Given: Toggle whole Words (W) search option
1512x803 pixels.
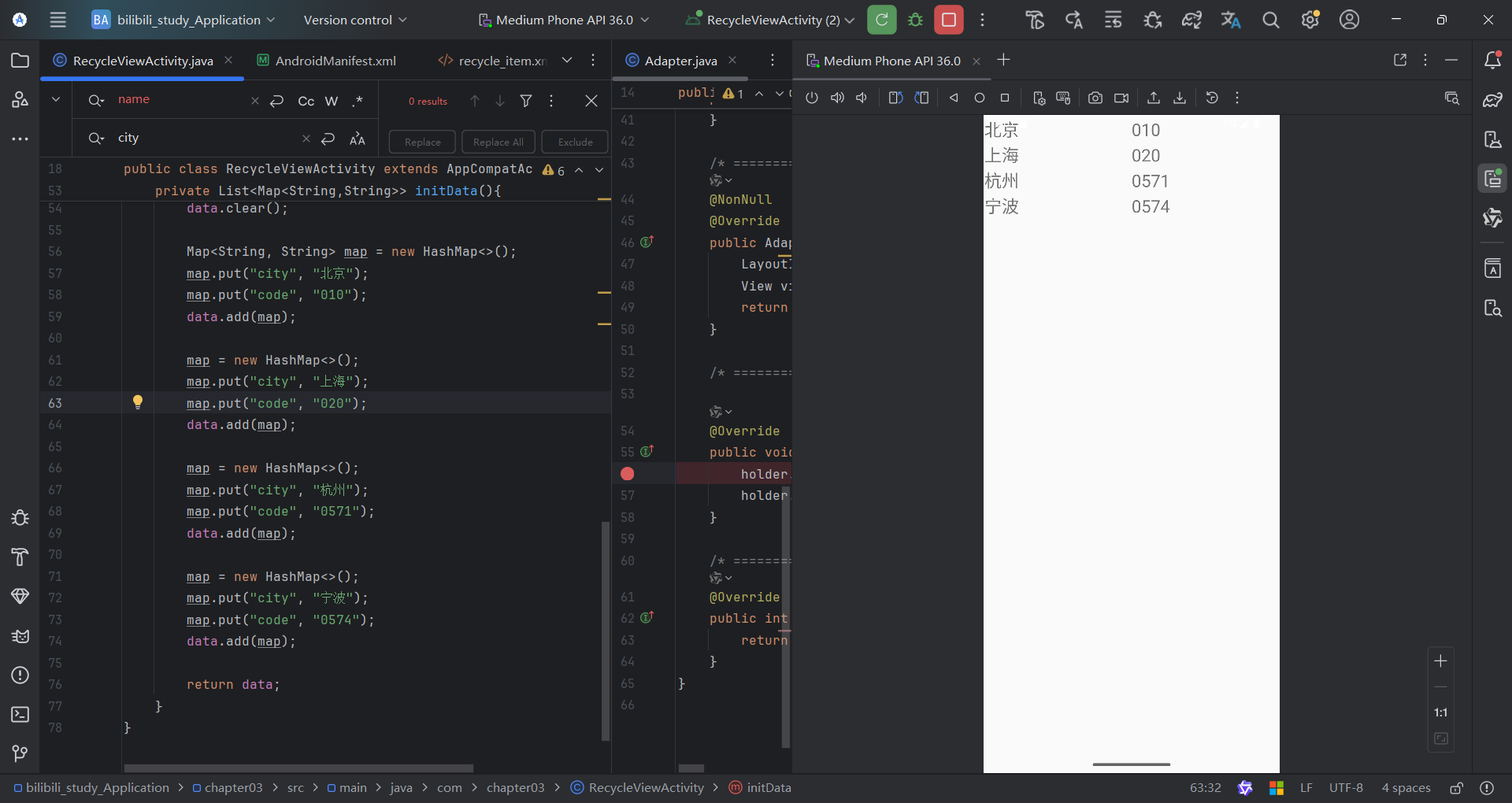Looking at the screenshot, I should (332, 101).
